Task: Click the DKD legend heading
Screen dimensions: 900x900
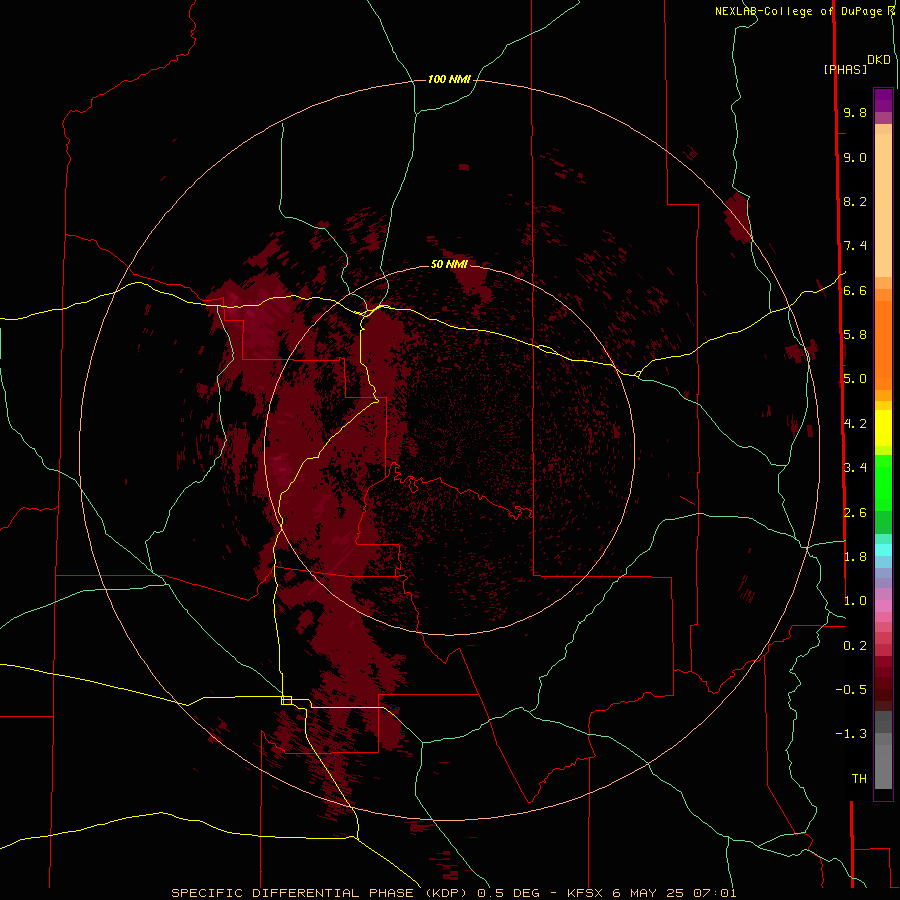Action: point(879,60)
